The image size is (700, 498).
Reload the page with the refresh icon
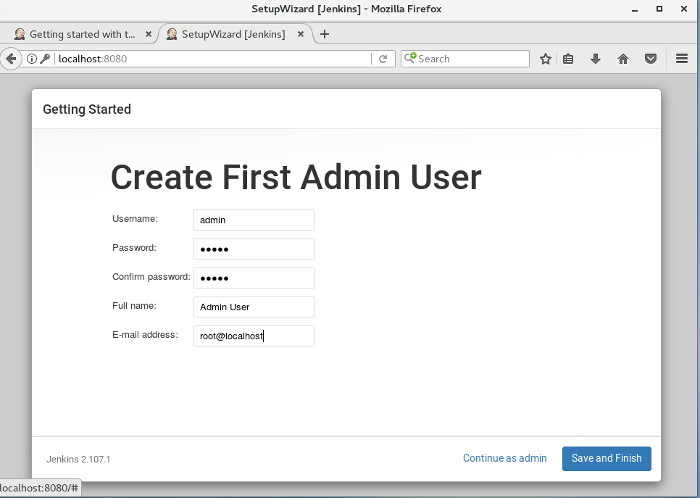pyautogui.click(x=383, y=59)
